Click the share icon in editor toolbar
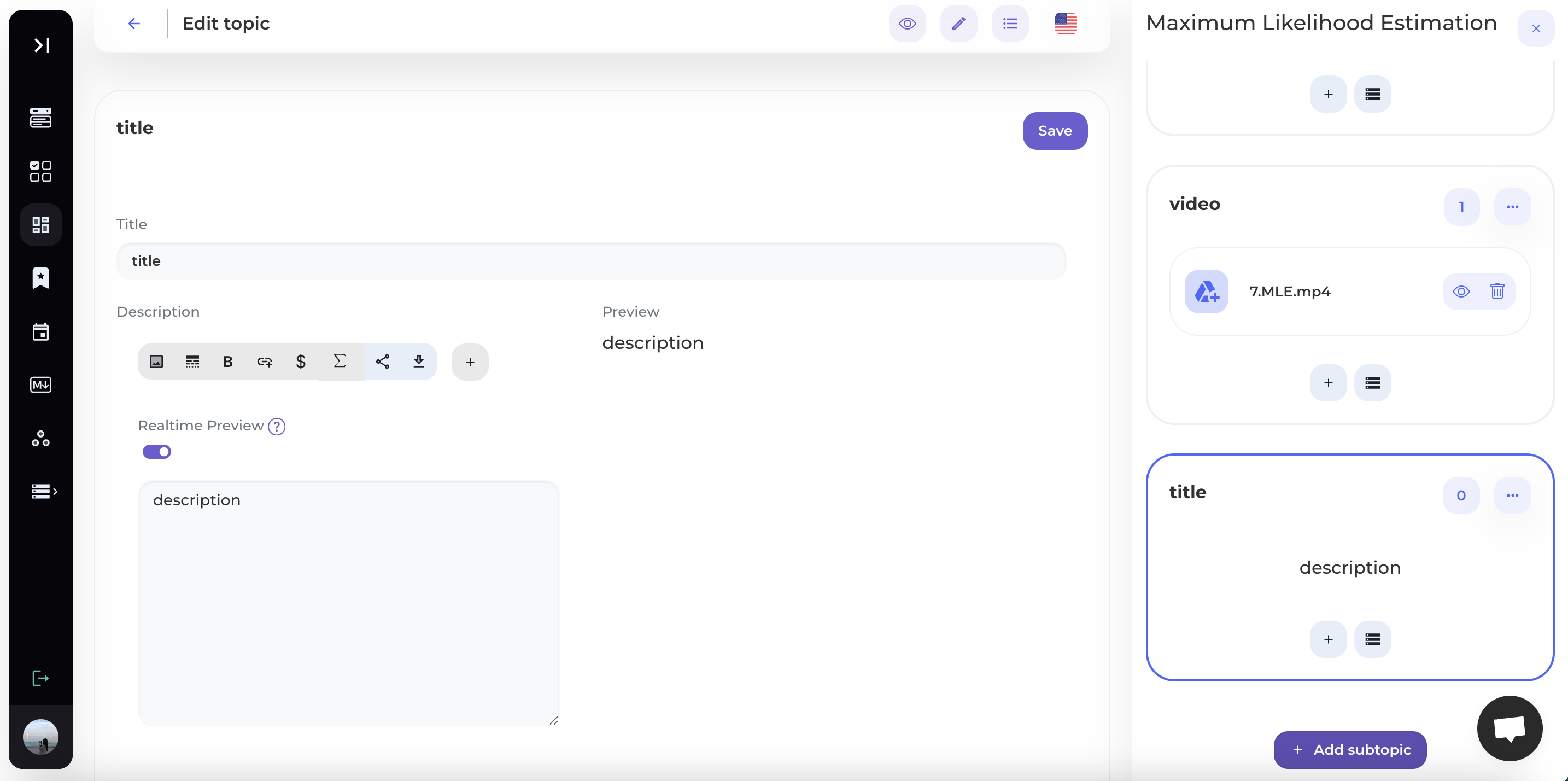Image resolution: width=1568 pixels, height=781 pixels. click(382, 362)
